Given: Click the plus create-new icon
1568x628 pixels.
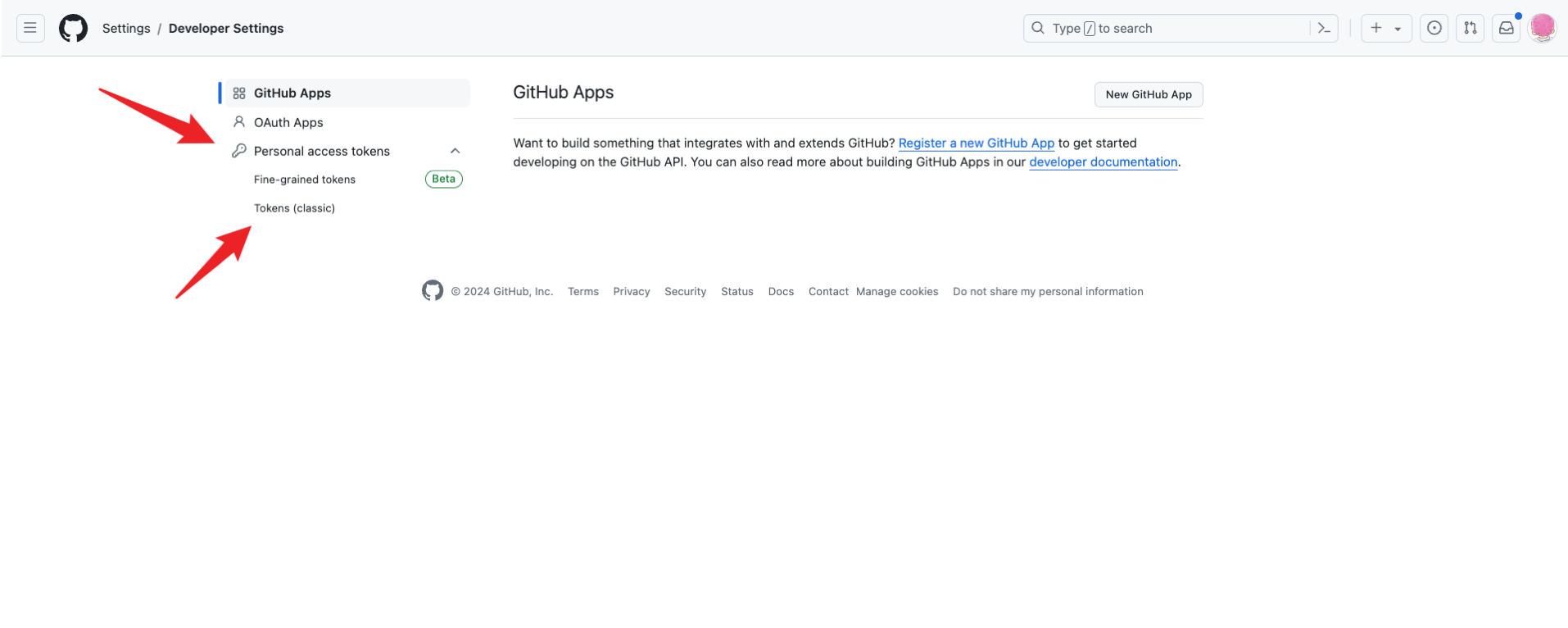Looking at the screenshot, I should coord(1376,28).
